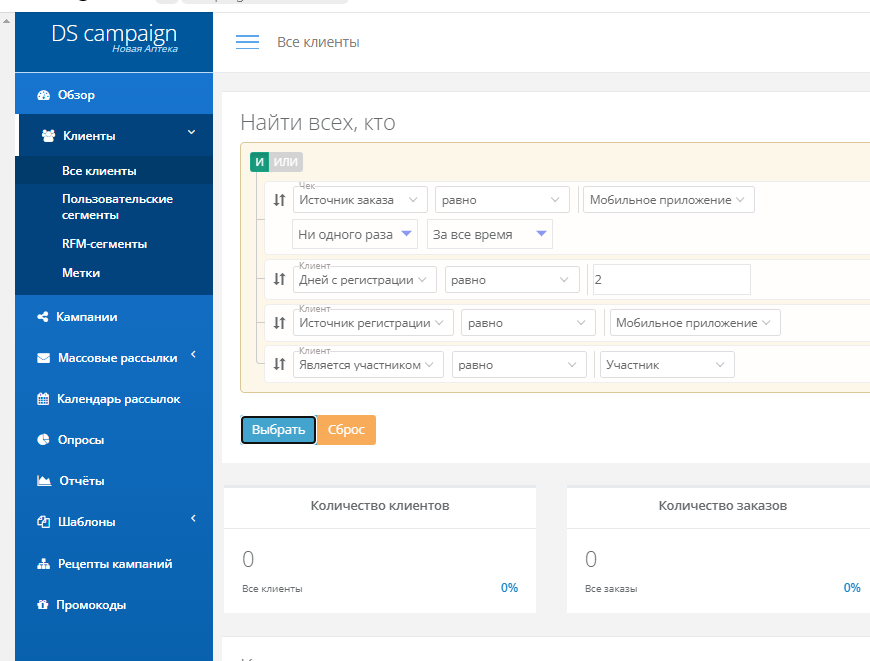Image resolution: width=870 pixels, height=661 pixels.
Task: Click the hamburger menu icon
Action: click(x=247, y=42)
